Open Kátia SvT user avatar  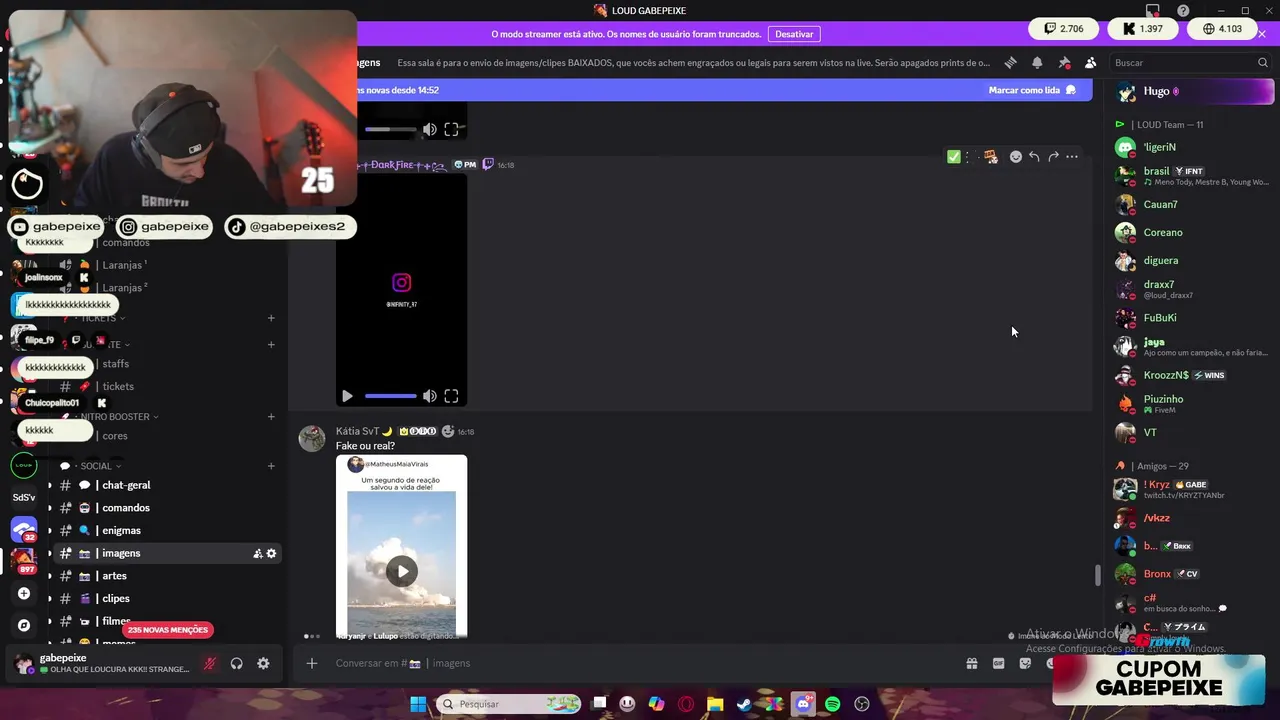(312, 438)
